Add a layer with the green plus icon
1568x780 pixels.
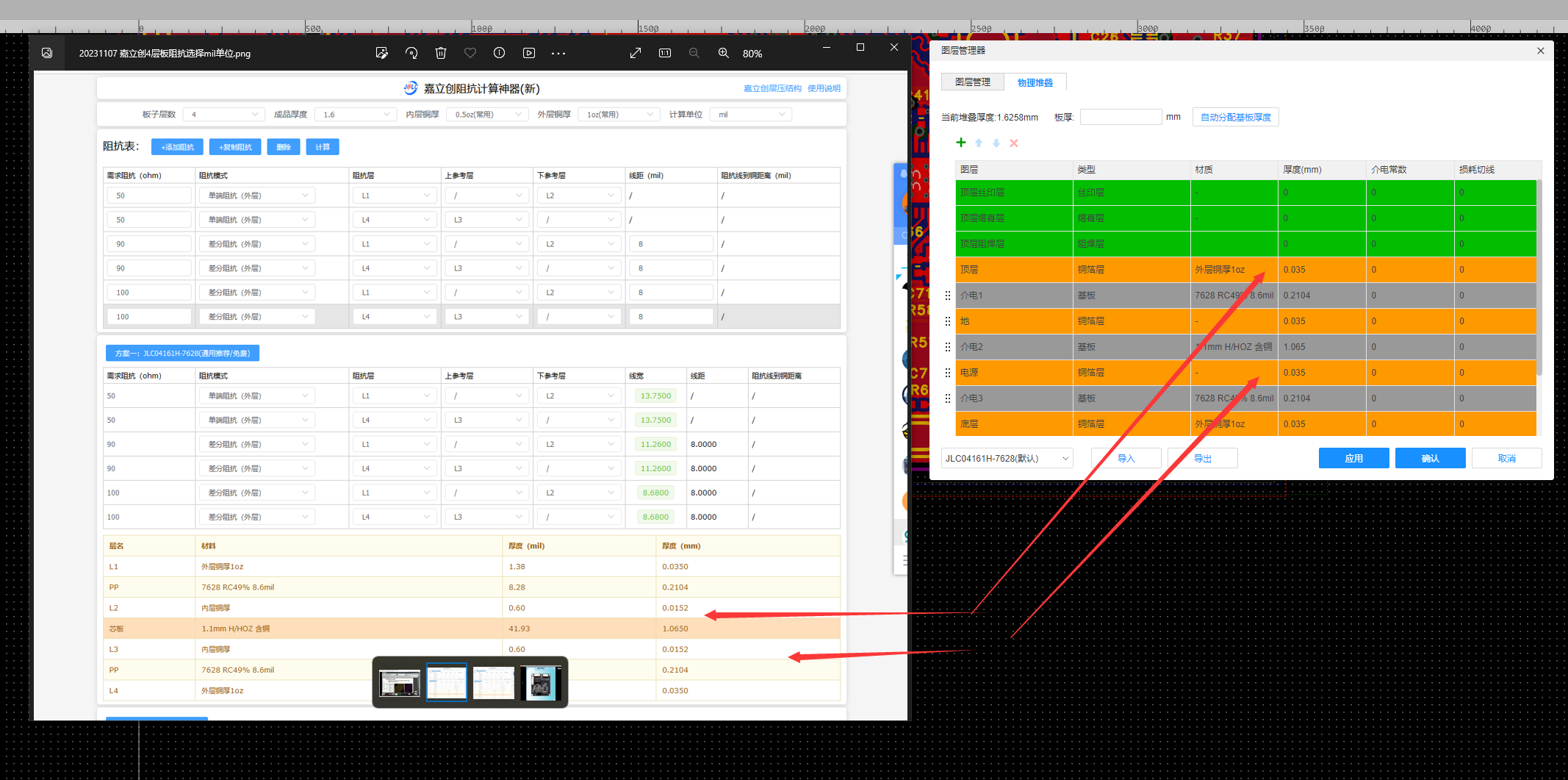pos(960,143)
